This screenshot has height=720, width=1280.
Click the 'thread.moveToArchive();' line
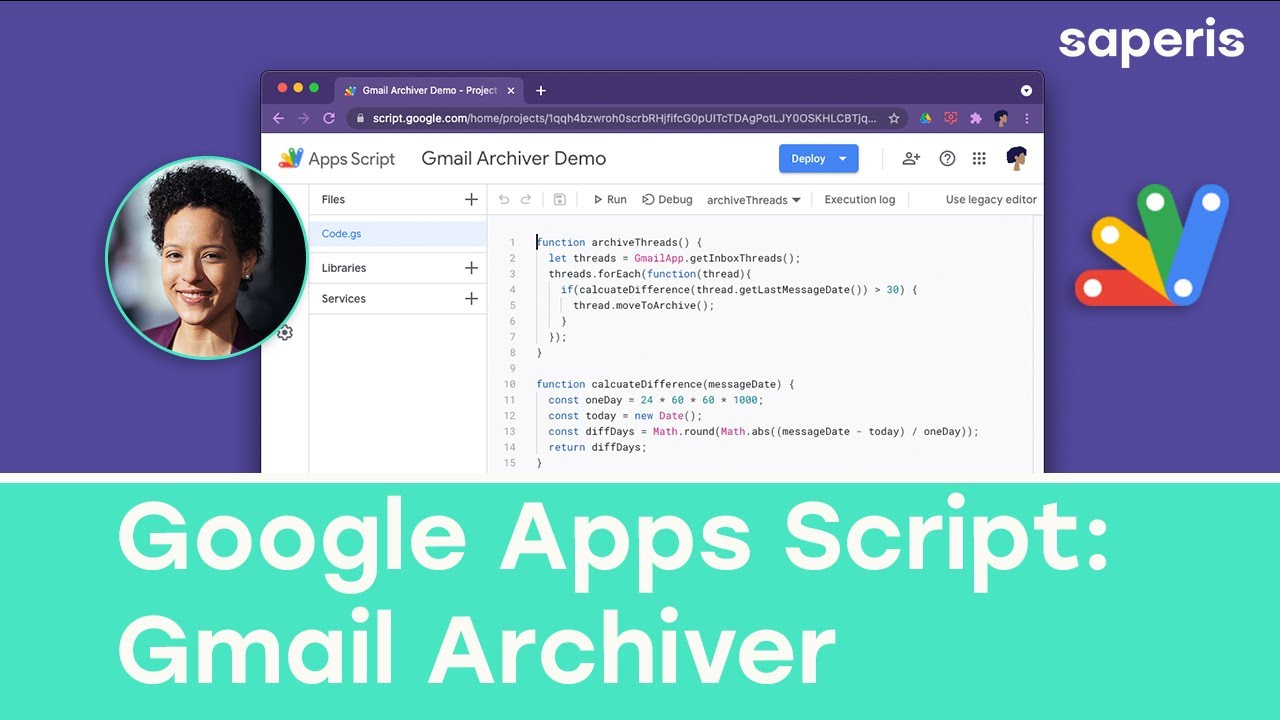(644, 305)
